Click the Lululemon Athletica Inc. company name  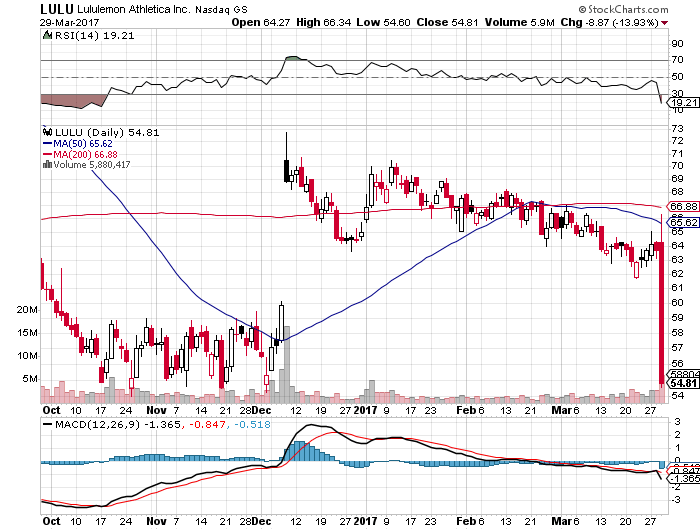(133, 9)
